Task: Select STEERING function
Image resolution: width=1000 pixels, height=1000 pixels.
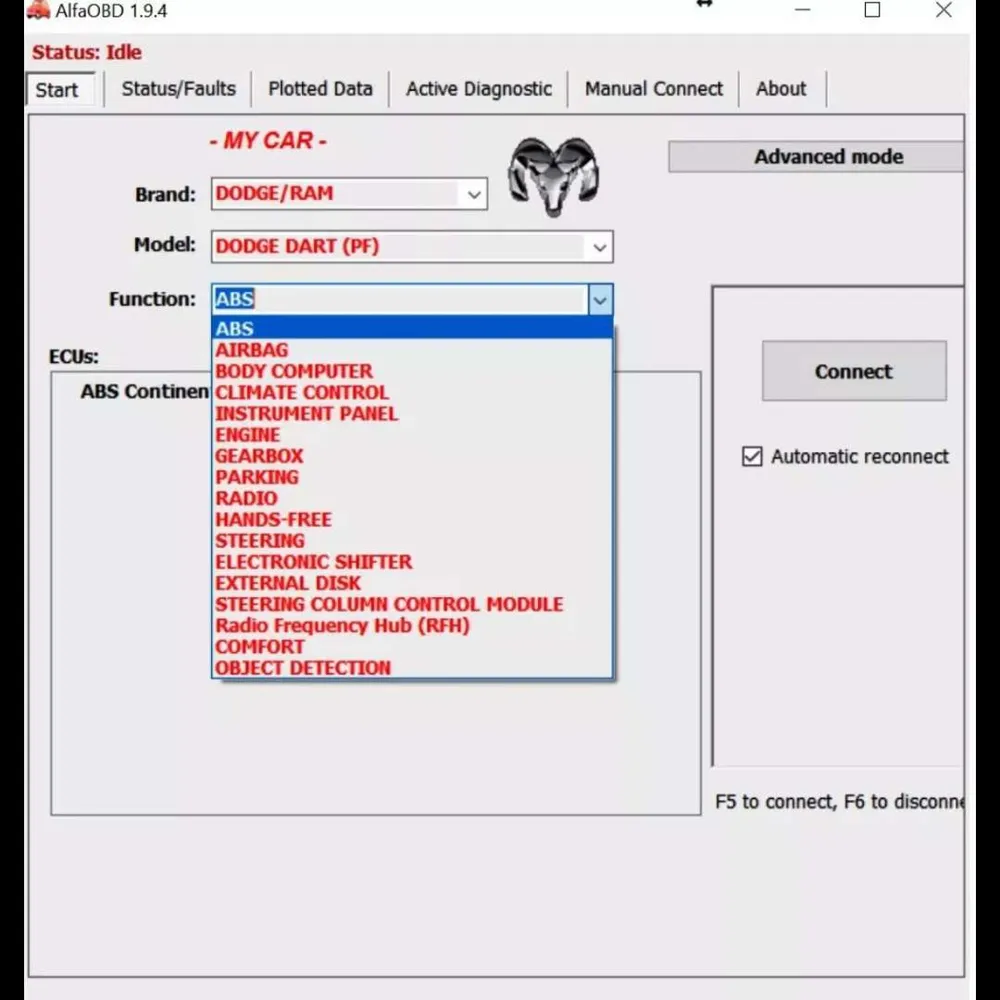Action: click(412, 540)
